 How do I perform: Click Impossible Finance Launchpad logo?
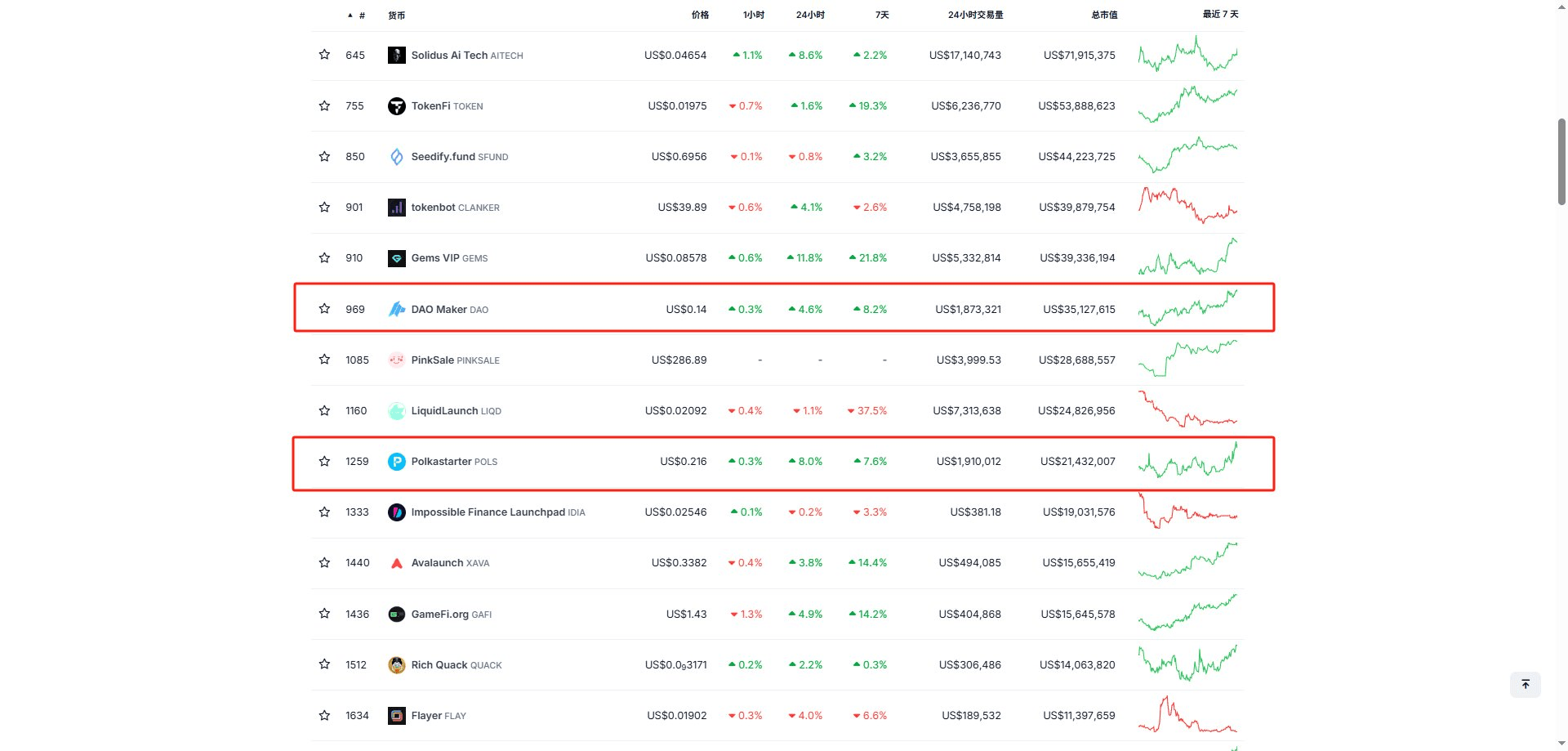pyautogui.click(x=397, y=512)
